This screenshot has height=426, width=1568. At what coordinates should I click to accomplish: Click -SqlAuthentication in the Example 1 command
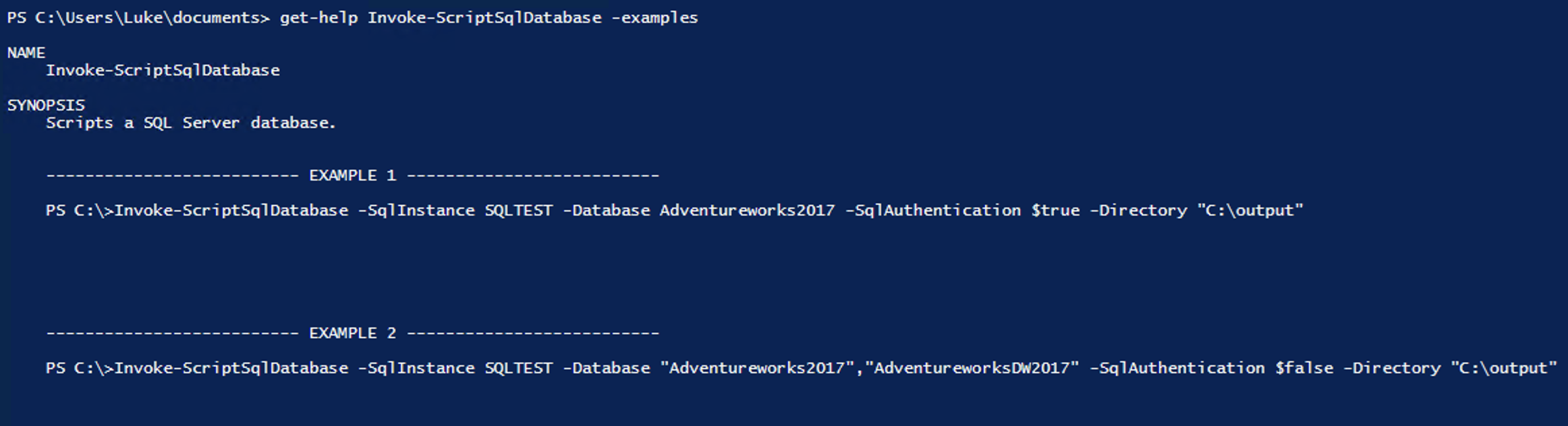tap(933, 211)
